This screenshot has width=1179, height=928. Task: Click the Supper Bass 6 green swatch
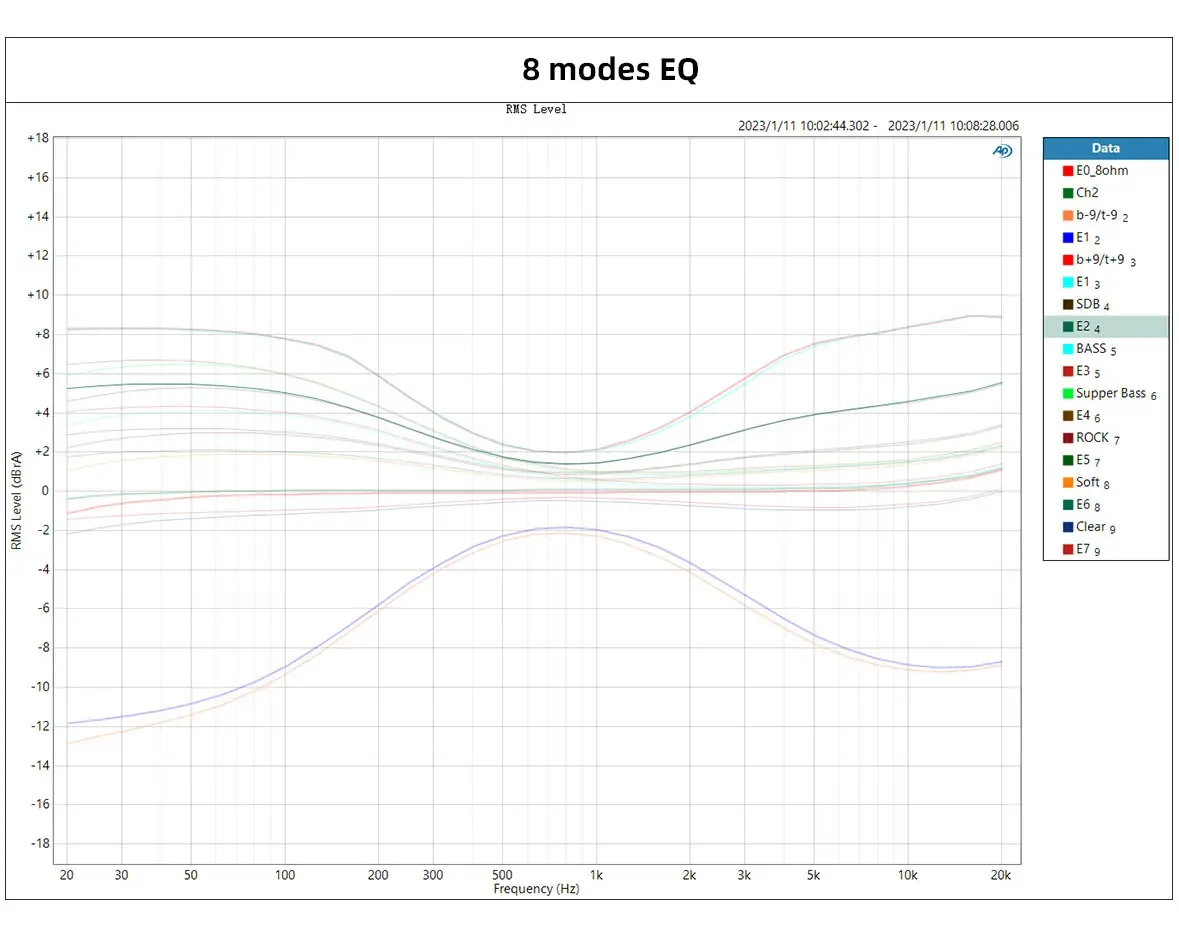coord(1068,393)
